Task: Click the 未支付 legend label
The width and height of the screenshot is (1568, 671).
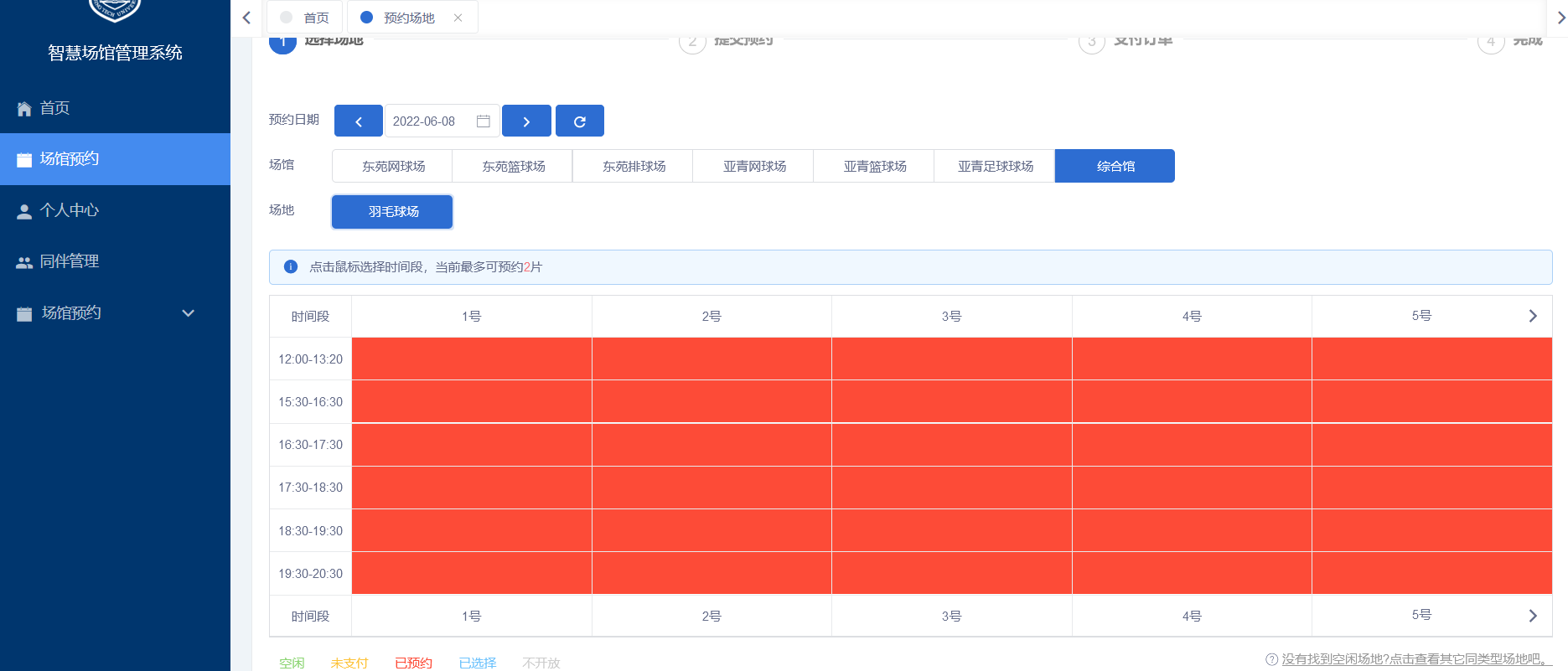Action: 349,663
